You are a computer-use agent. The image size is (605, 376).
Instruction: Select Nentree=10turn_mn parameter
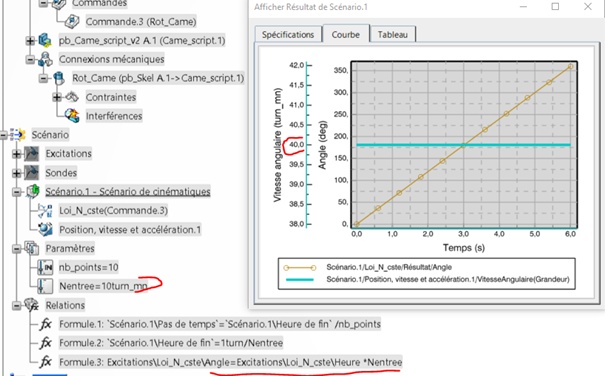[103, 286]
